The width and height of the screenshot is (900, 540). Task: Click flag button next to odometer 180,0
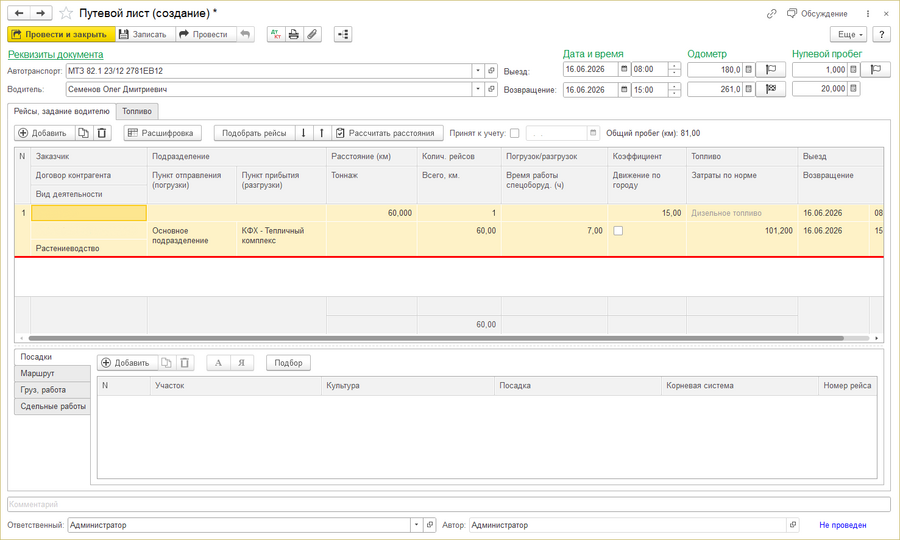click(x=771, y=69)
